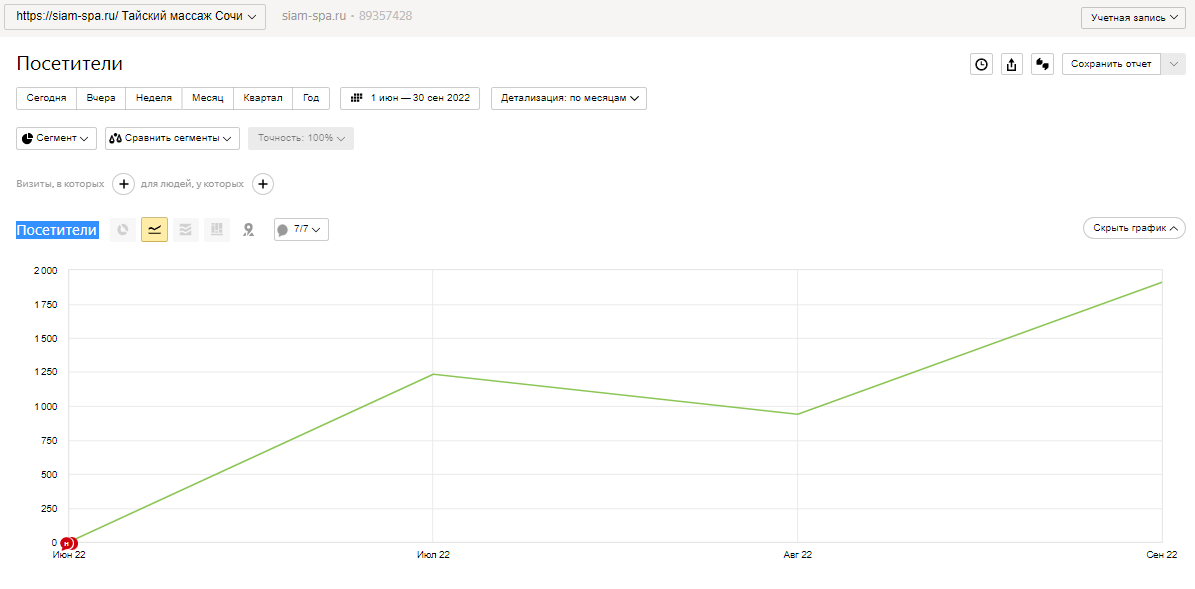Select the Неделя period tab
Viewport: 1195px width, 589px height.
pyautogui.click(x=154, y=98)
